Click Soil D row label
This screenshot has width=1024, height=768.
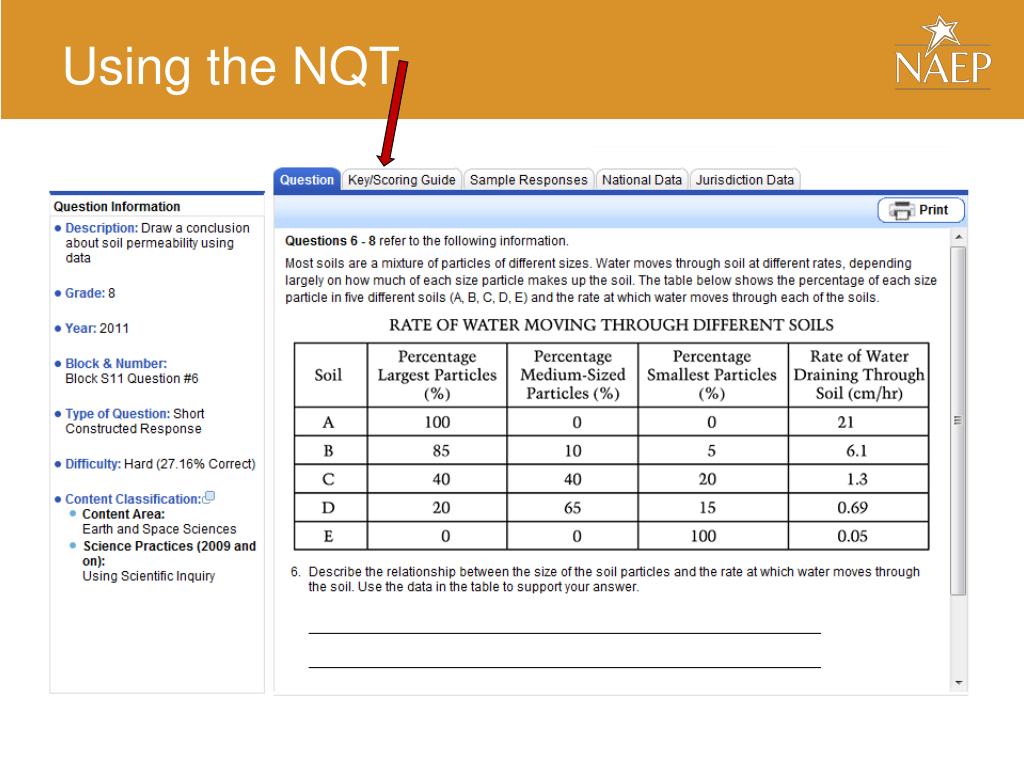(x=328, y=507)
